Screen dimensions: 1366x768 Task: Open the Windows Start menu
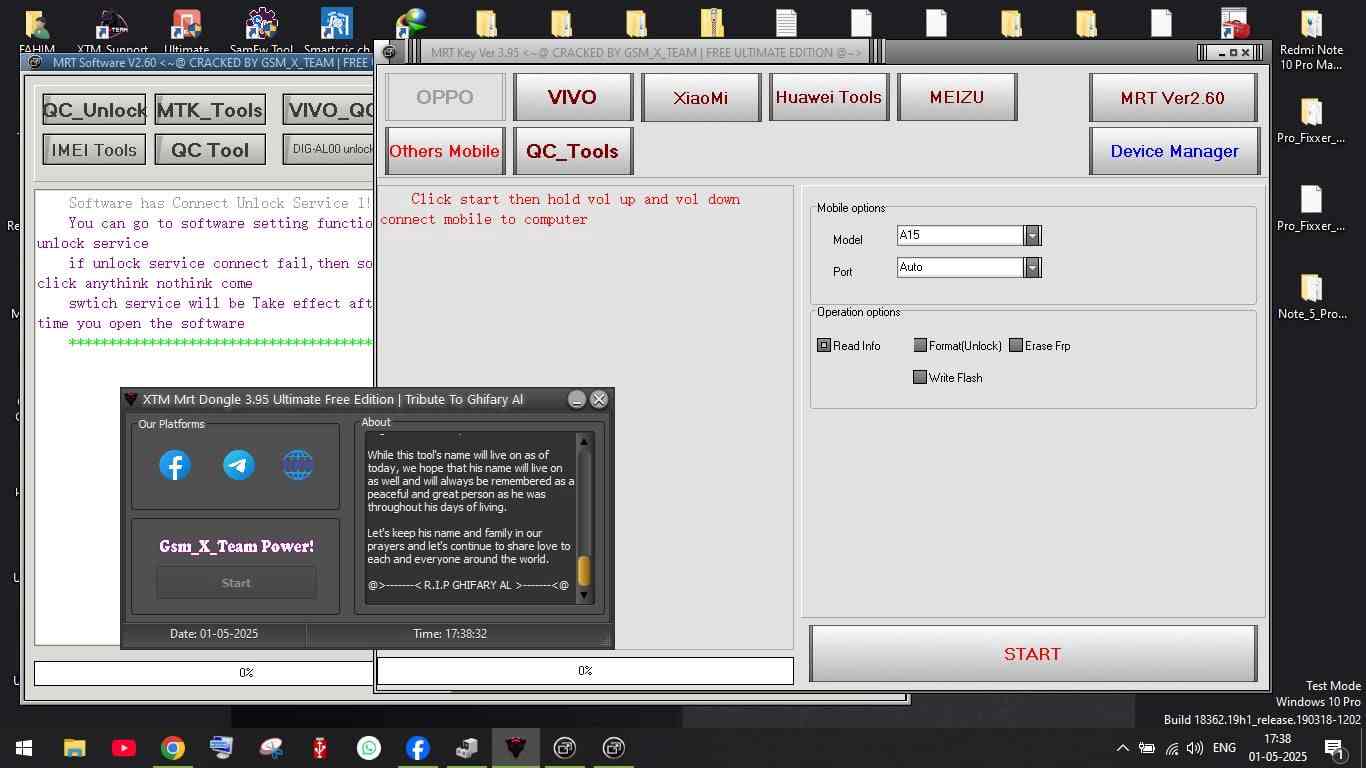point(23,747)
